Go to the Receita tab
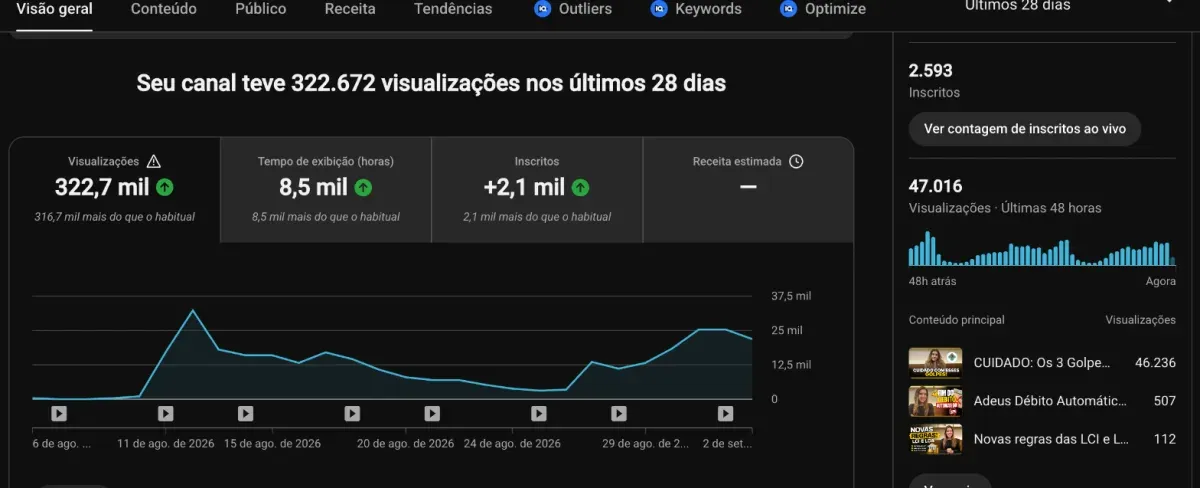Viewport: 1200px width, 488px height. point(350,9)
